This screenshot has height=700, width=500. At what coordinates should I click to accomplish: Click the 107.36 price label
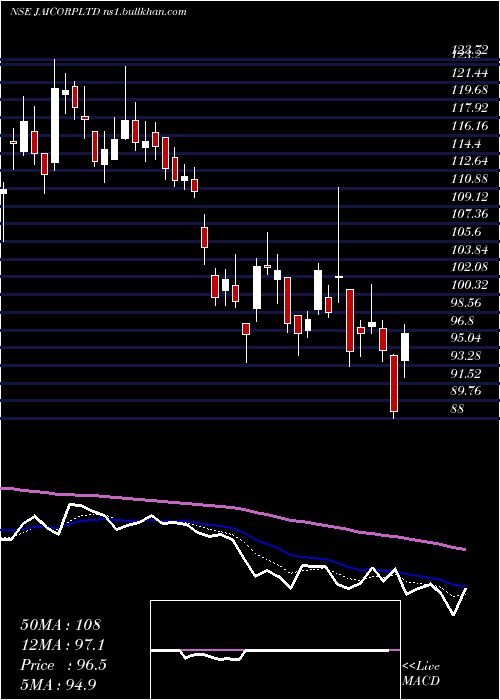tap(469, 214)
